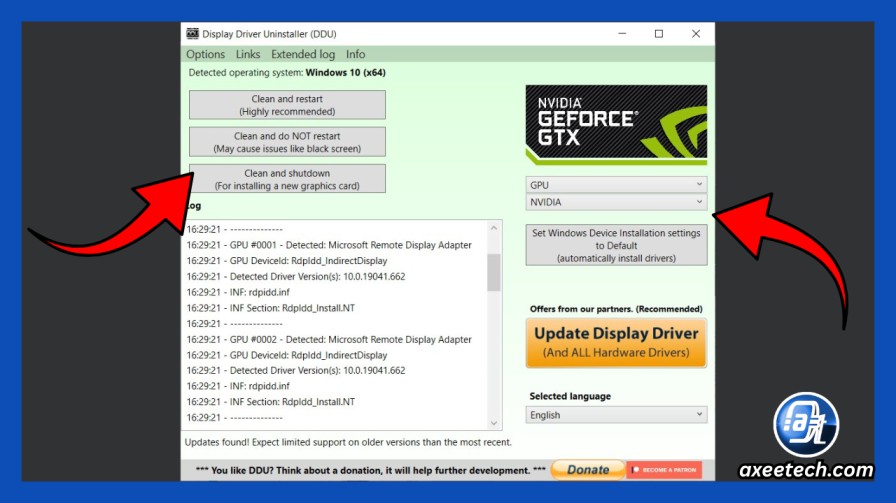Image resolution: width=896 pixels, height=503 pixels.
Task: Select log line GPU #0002 Detected Microsoft Remote Display Adapter
Action: (x=329, y=339)
